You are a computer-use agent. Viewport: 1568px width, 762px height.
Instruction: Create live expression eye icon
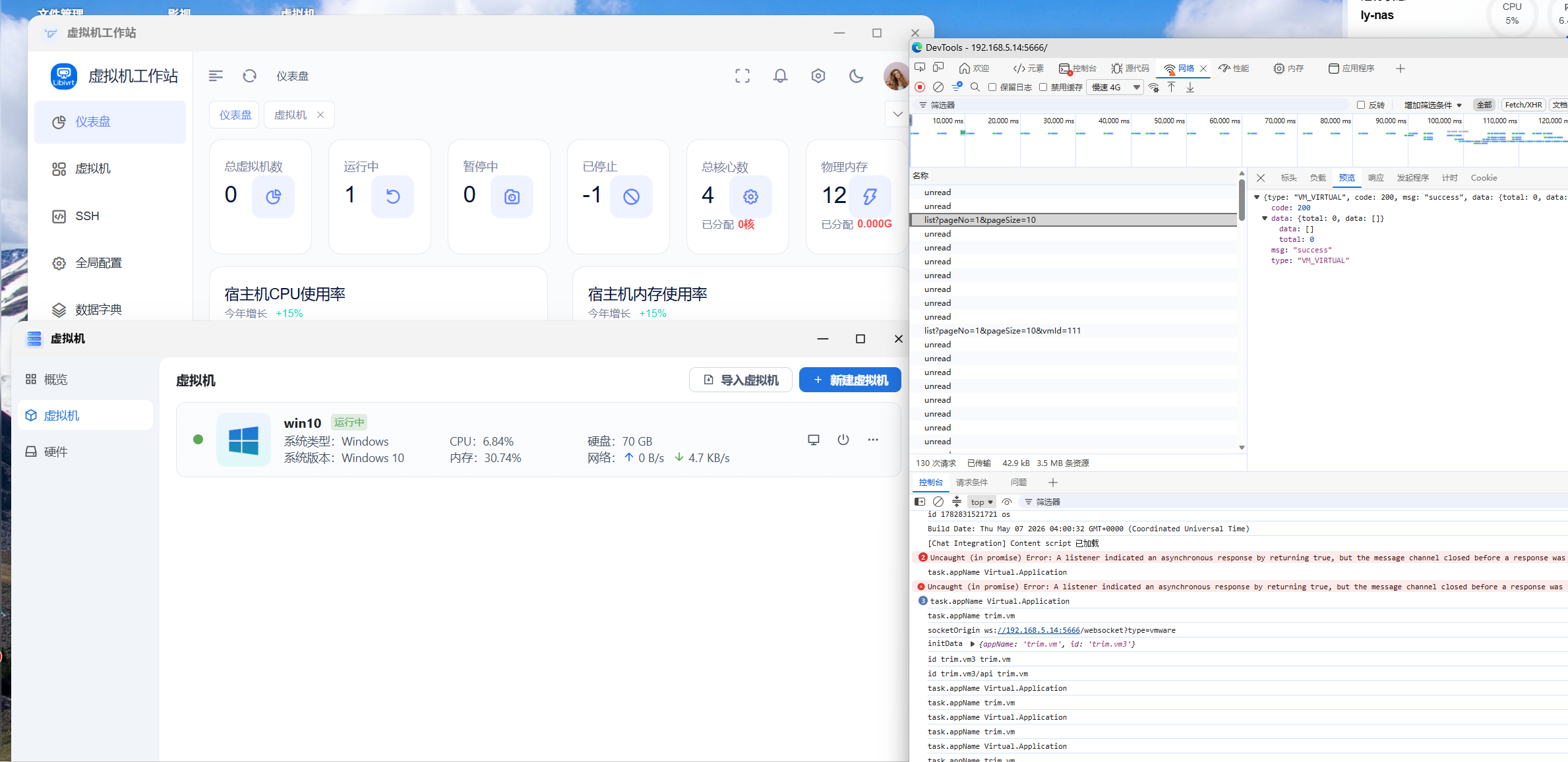coord(1007,502)
